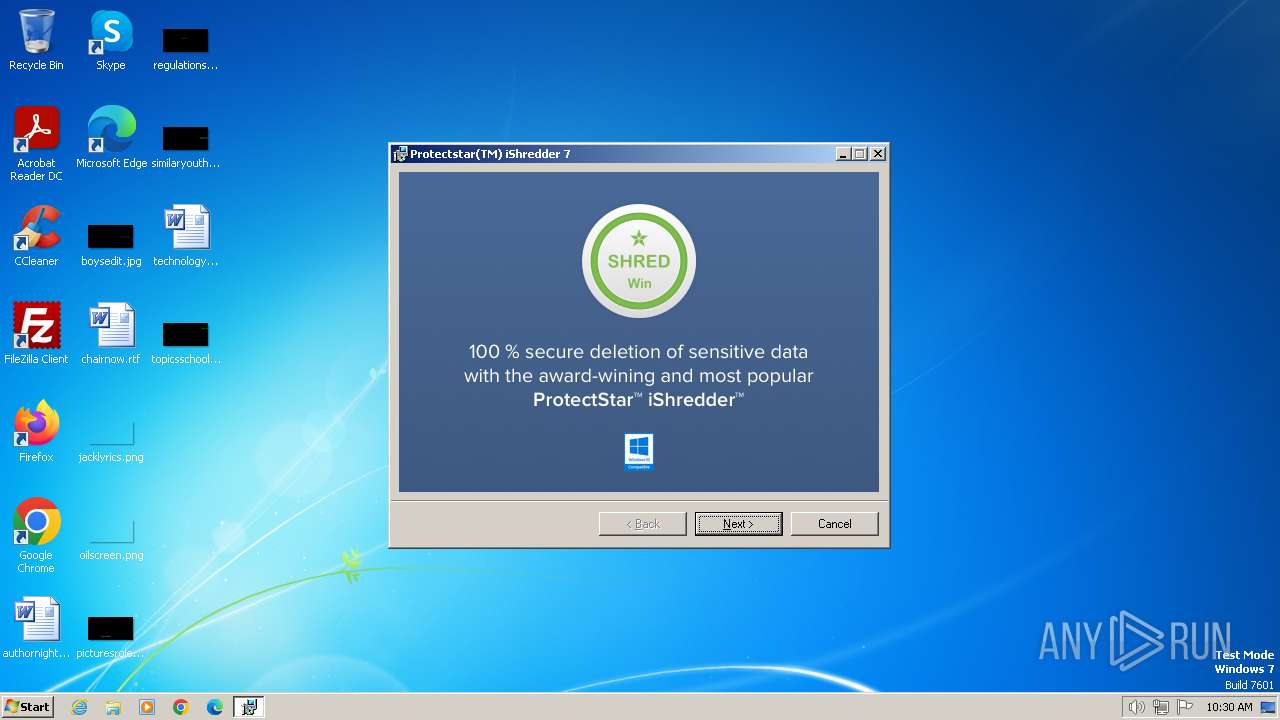Select the regulations file on desktop
The image size is (1280, 720).
click(x=186, y=49)
